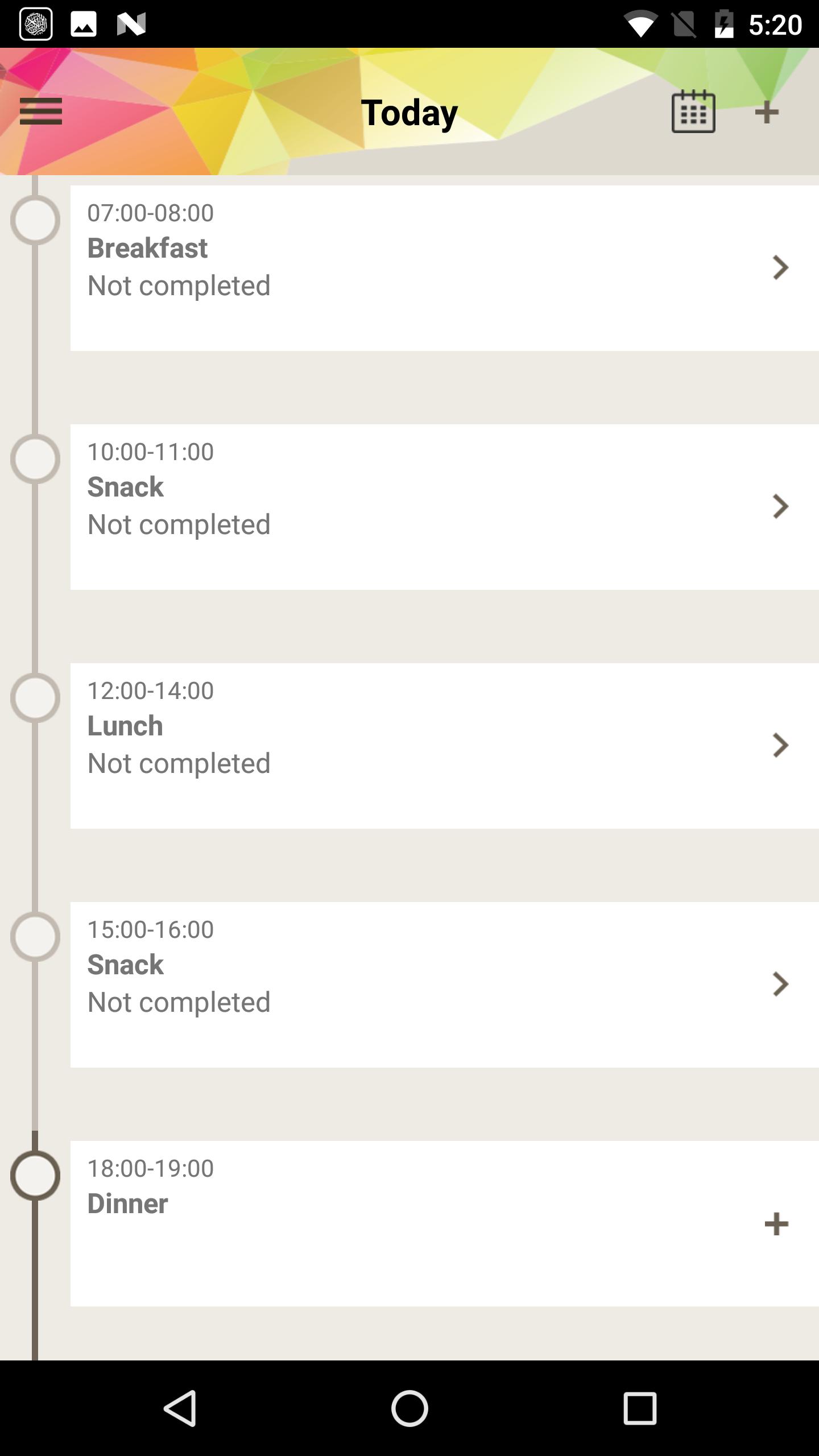
Task: Expand Breakfast details with chevron
Action: pyautogui.click(x=780, y=267)
